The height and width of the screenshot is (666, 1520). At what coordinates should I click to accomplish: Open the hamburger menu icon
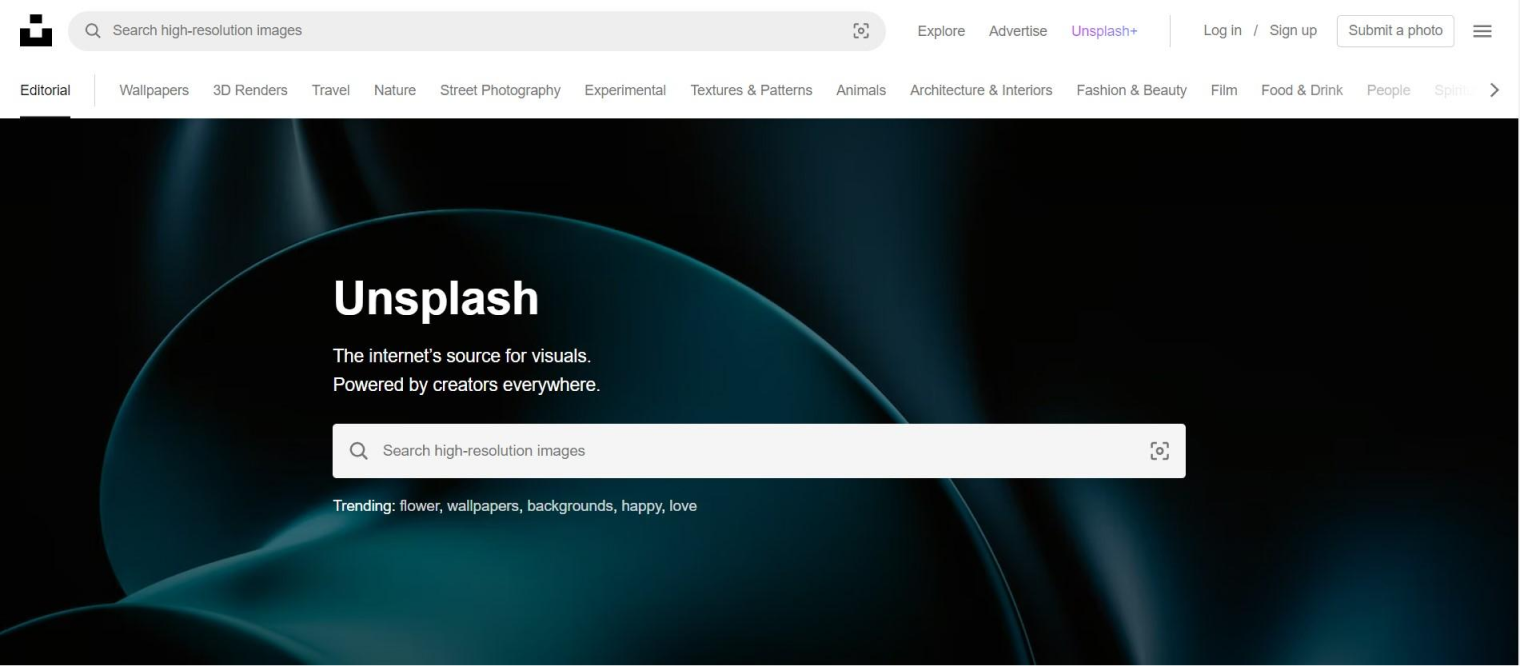[x=1482, y=31]
